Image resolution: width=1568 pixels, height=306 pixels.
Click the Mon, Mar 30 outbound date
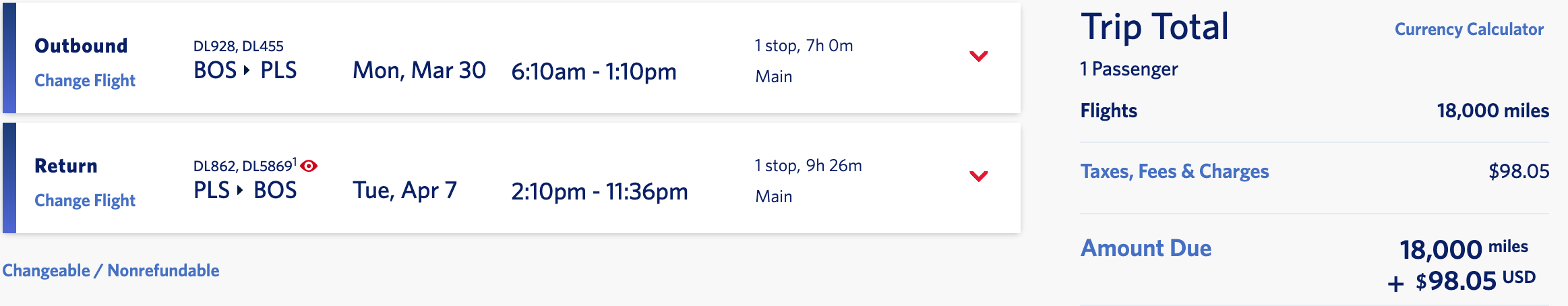[x=419, y=71]
